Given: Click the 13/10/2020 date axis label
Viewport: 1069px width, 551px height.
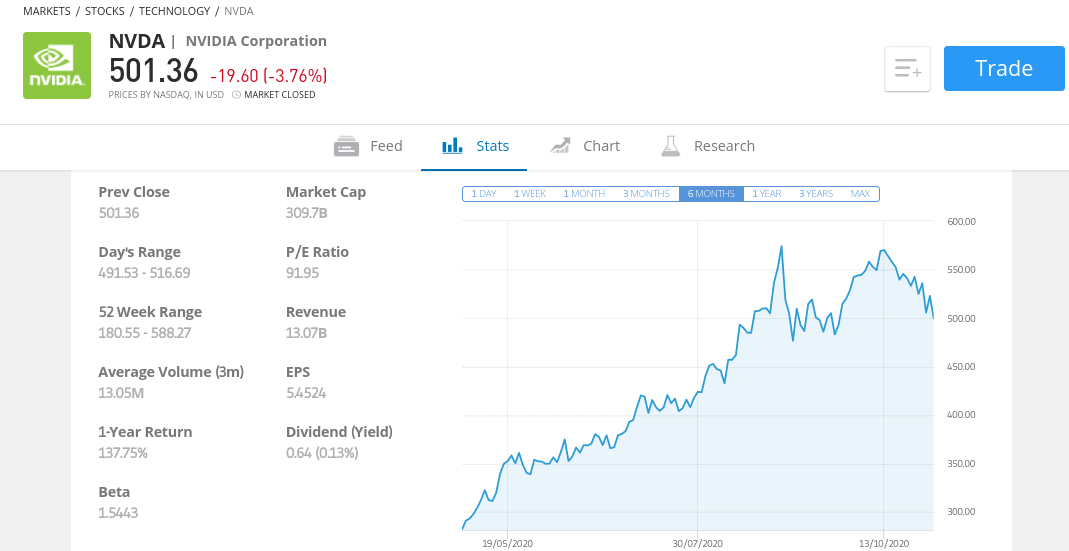Looking at the screenshot, I should [x=884, y=543].
